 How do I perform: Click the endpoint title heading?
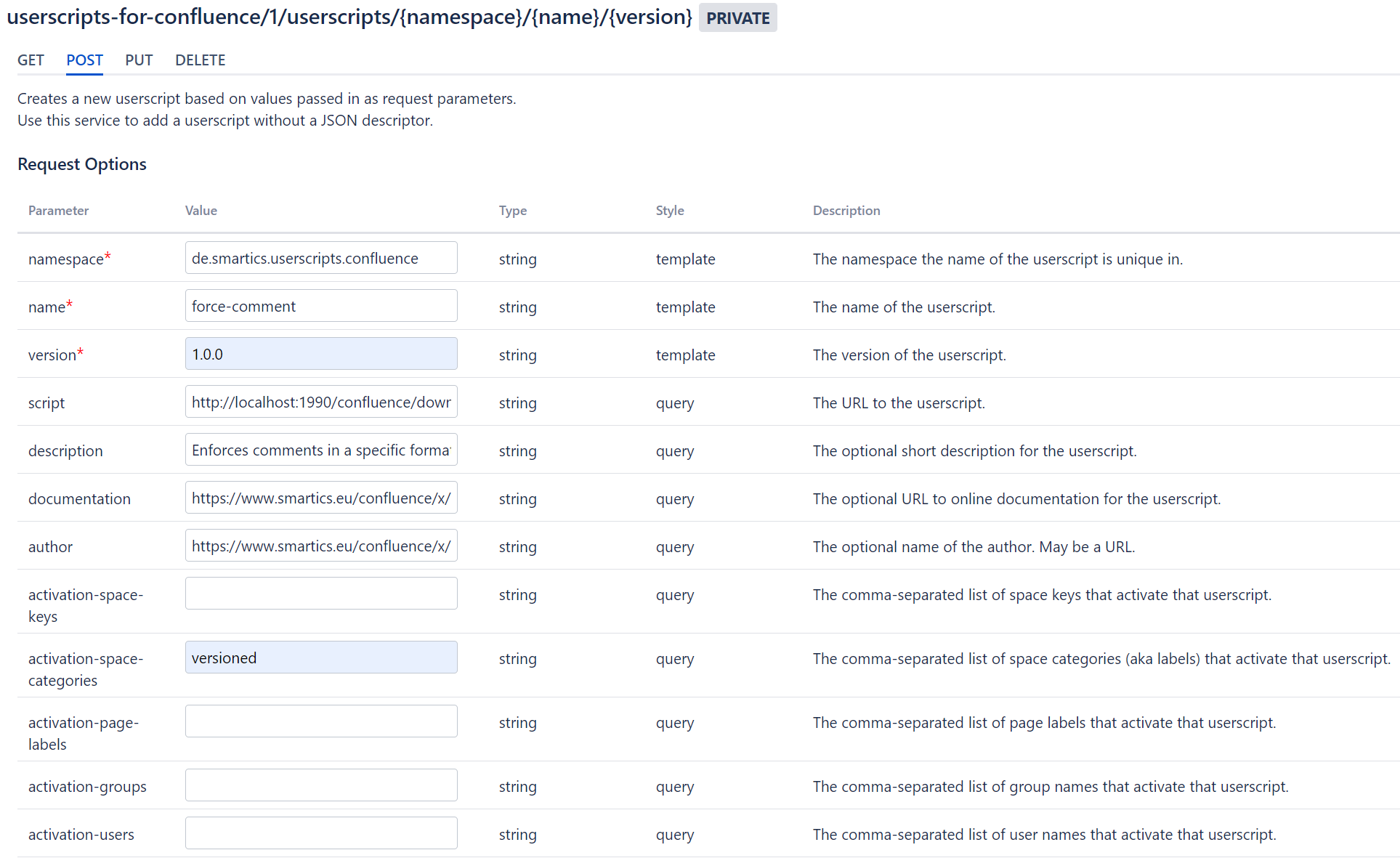coord(349,17)
